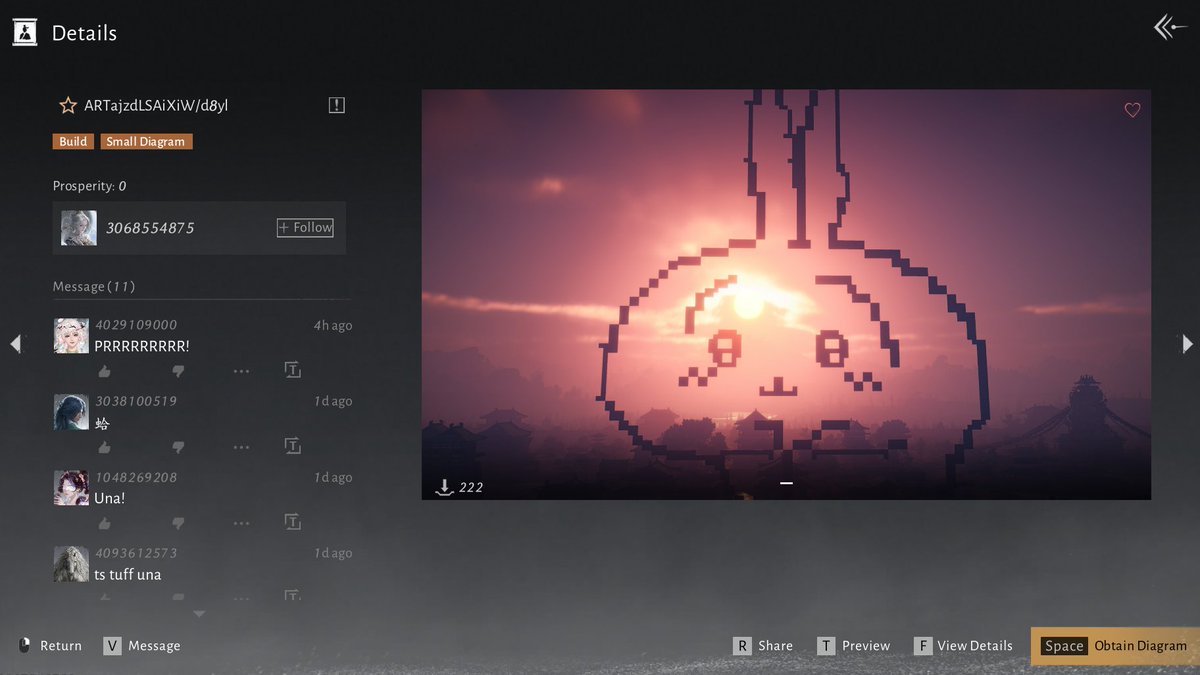
Task: Click the download count 222 icon
Action: (x=445, y=487)
